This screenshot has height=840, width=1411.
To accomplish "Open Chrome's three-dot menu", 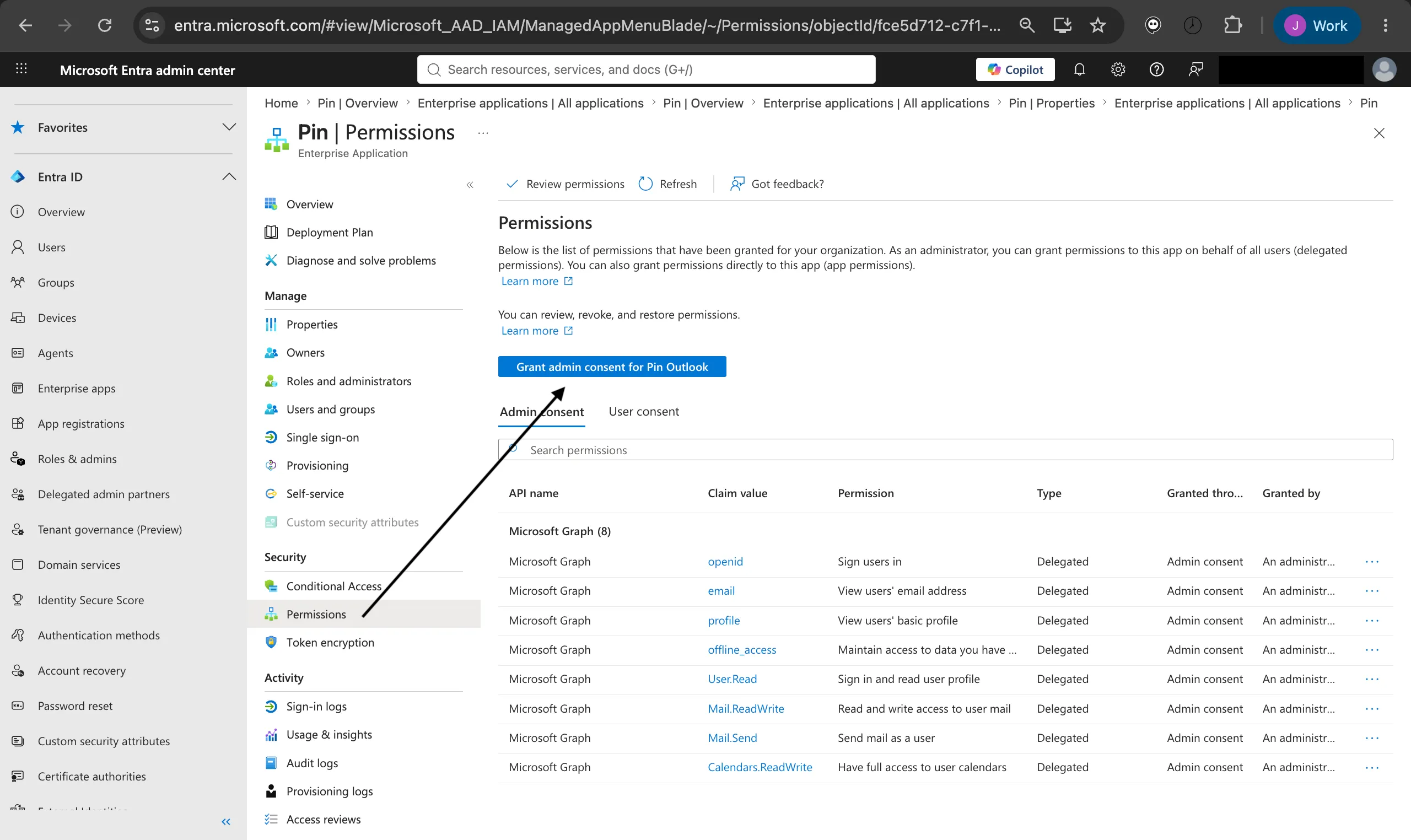I will pos(1385,25).
